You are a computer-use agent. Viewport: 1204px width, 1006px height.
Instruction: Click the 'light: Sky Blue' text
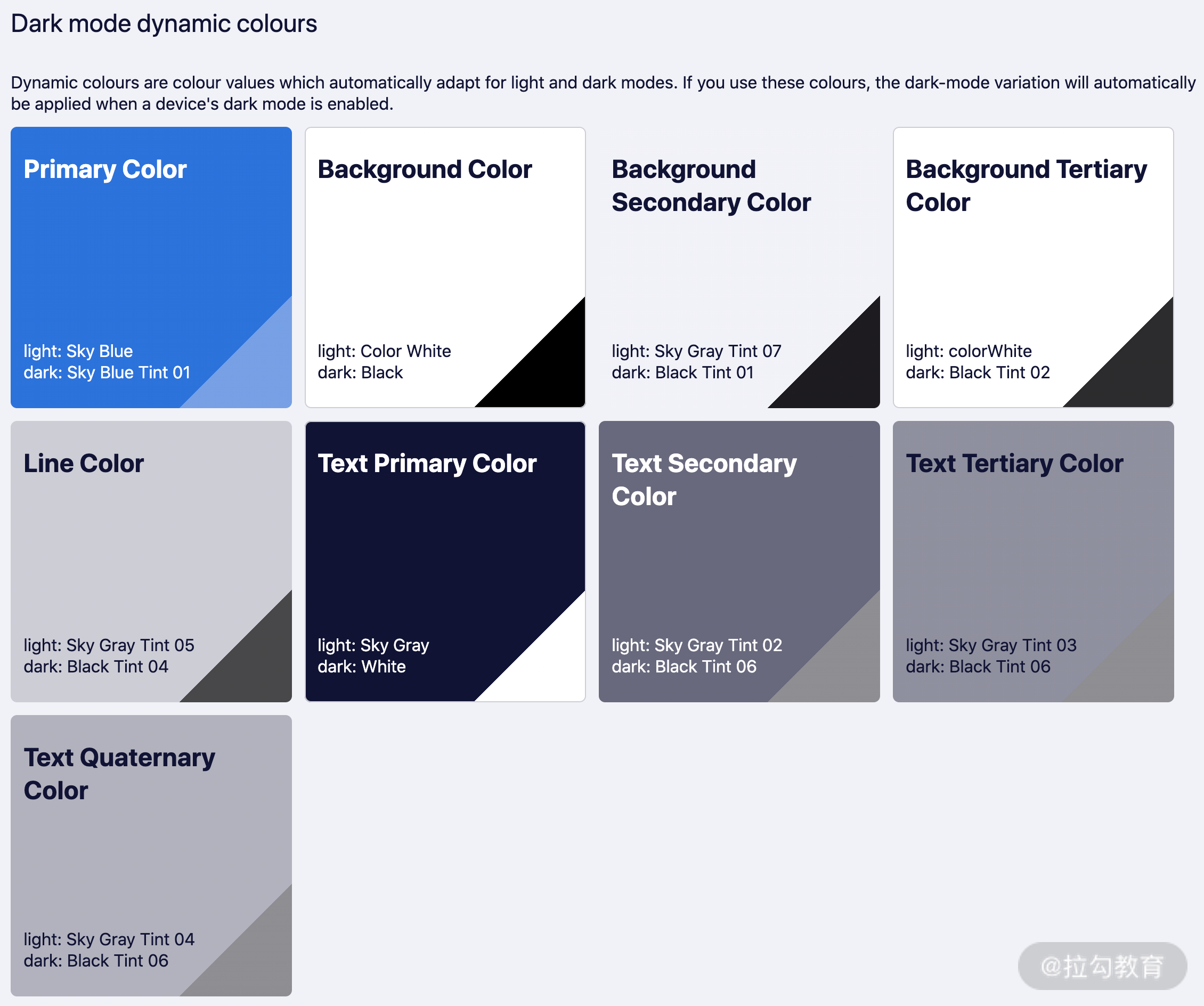78,351
